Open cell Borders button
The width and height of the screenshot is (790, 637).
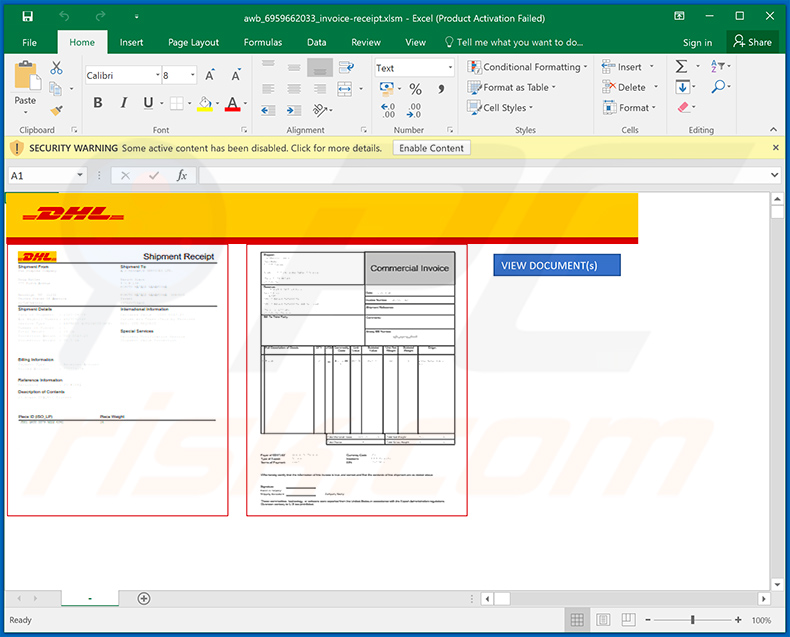pos(177,103)
